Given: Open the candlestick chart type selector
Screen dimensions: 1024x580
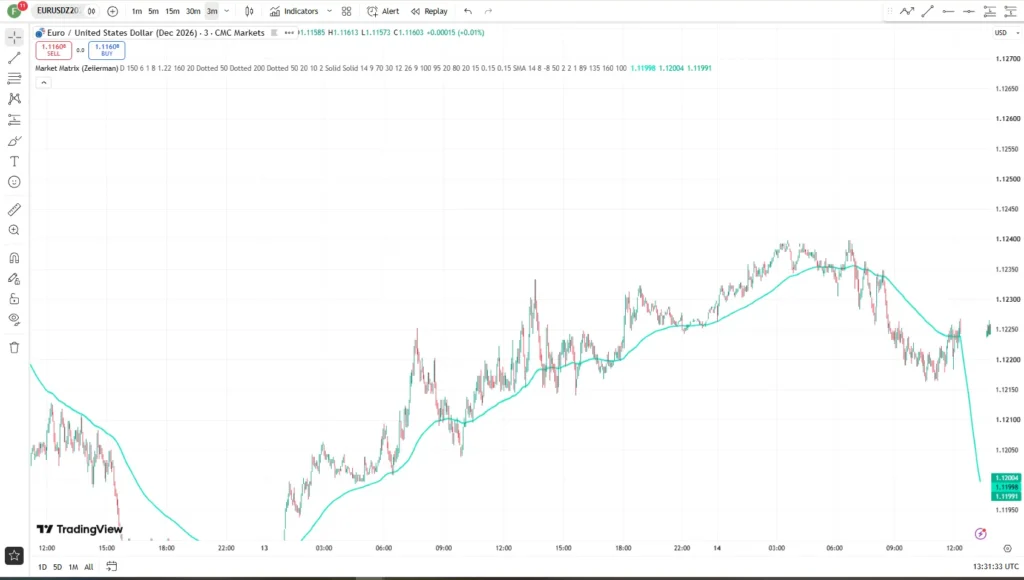Looking at the screenshot, I should click(x=249, y=11).
